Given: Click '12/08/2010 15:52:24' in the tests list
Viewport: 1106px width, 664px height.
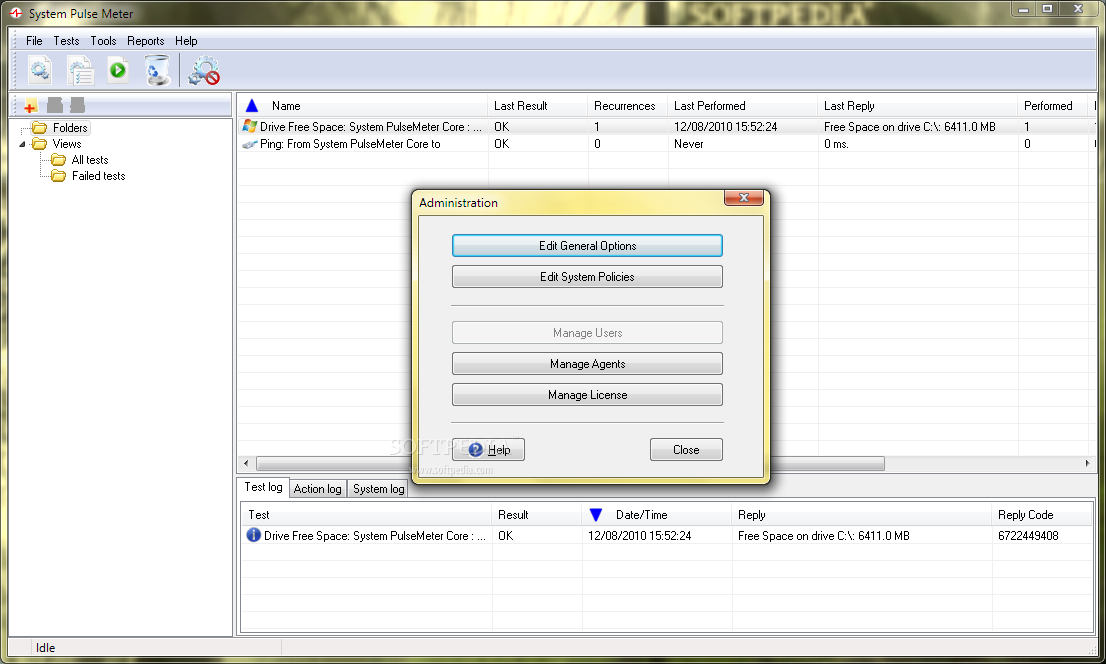Looking at the screenshot, I should 725,127.
